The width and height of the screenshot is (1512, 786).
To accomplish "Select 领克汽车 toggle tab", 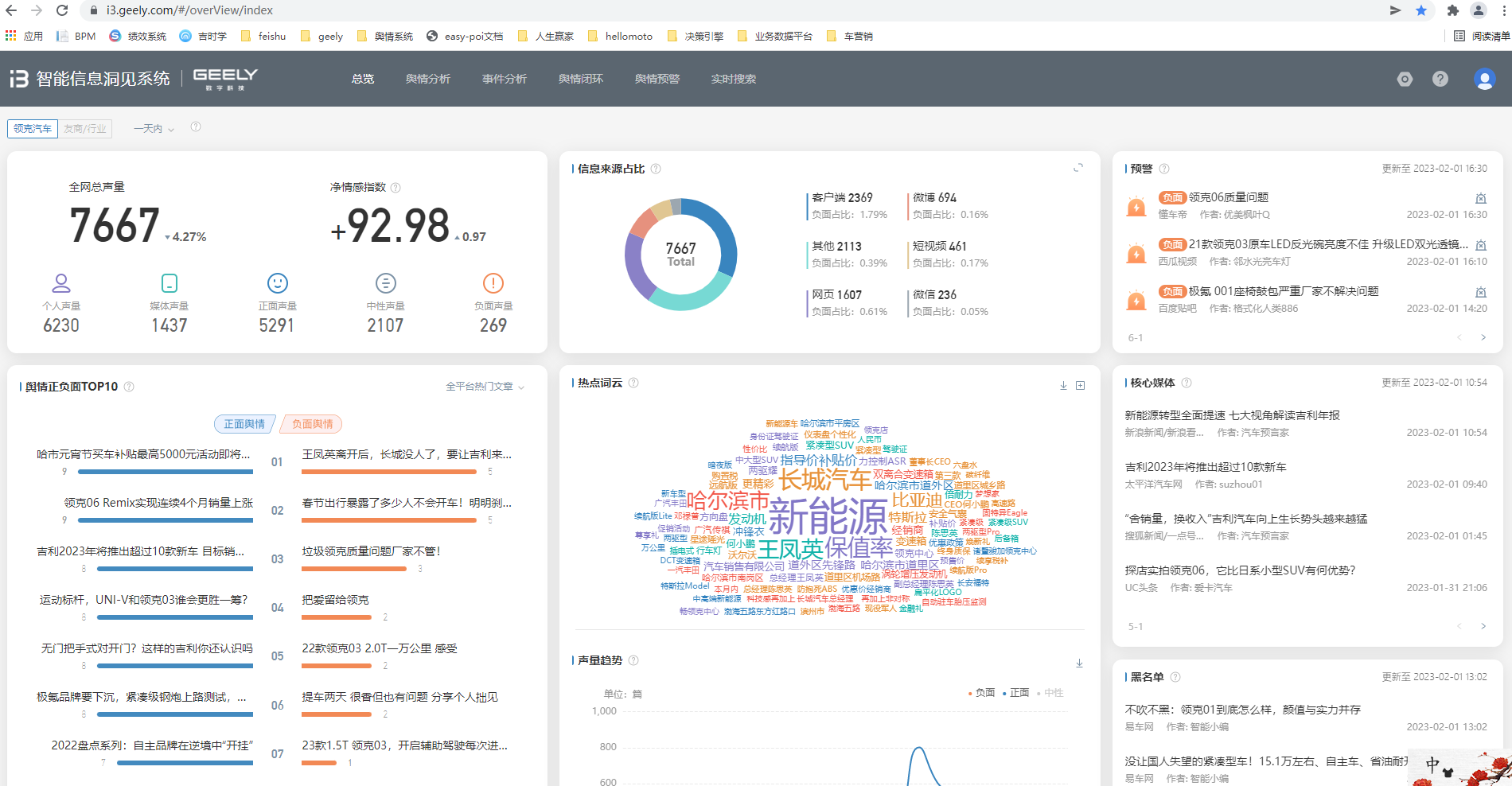I will tap(33, 128).
